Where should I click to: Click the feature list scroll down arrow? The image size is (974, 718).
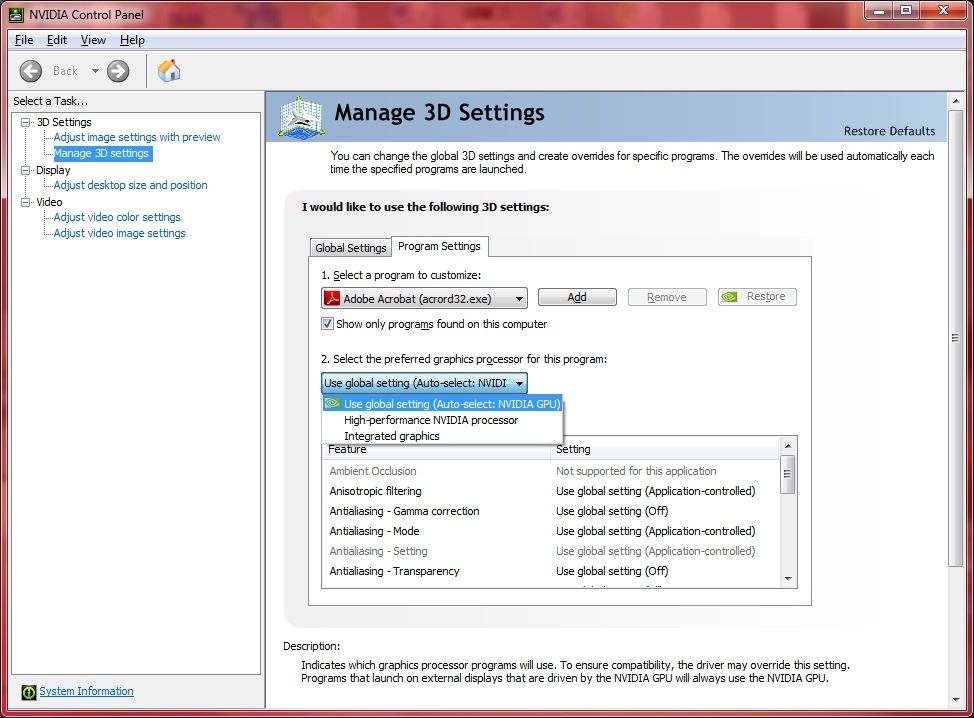pyautogui.click(x=788, y=579)
